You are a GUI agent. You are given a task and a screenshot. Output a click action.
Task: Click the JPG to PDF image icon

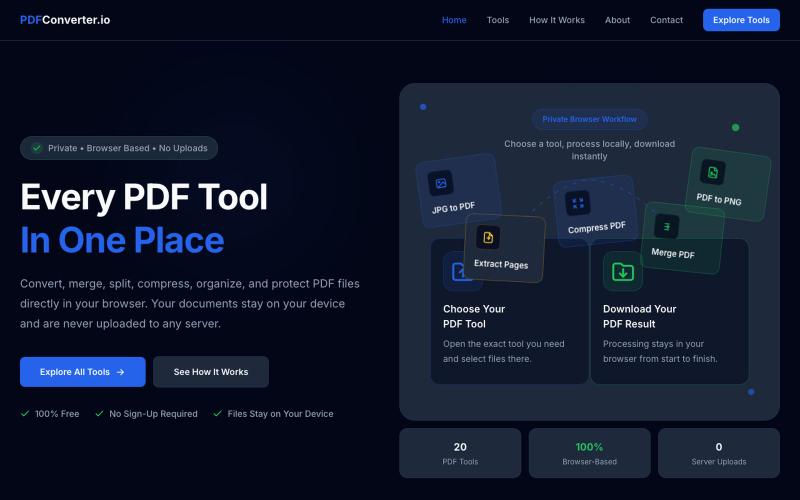(440, 183)
